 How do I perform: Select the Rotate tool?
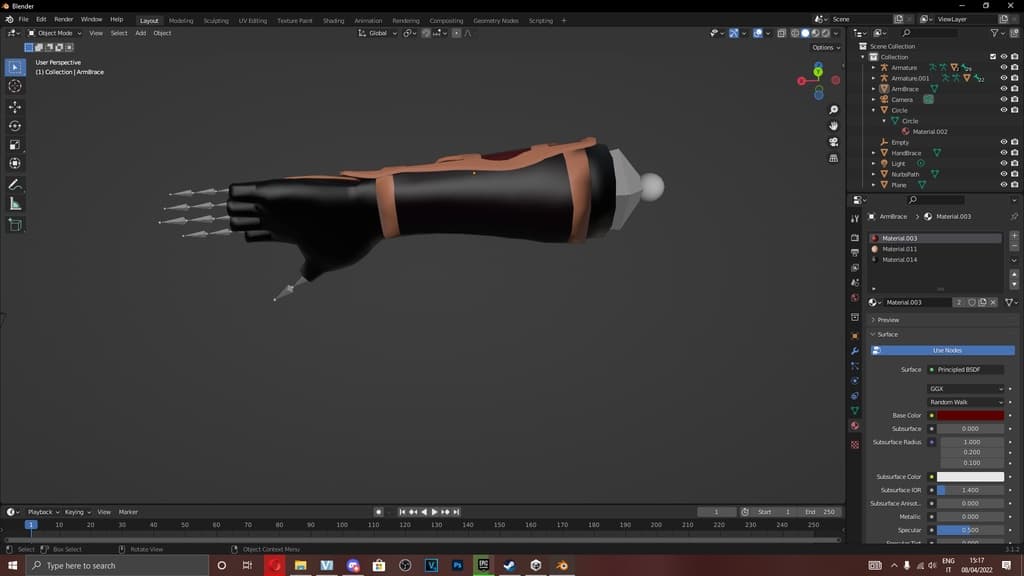coord(15,126)
